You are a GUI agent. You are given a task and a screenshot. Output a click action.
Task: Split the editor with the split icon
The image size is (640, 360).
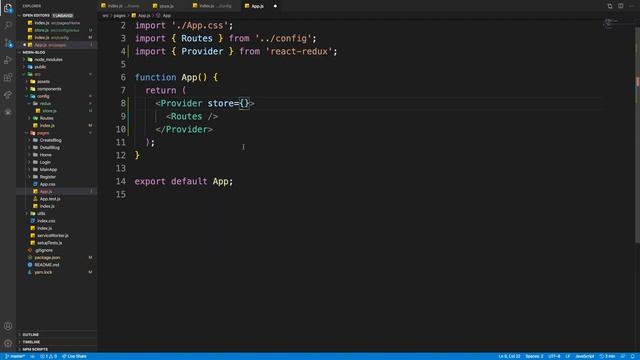(x=620, y=6)
